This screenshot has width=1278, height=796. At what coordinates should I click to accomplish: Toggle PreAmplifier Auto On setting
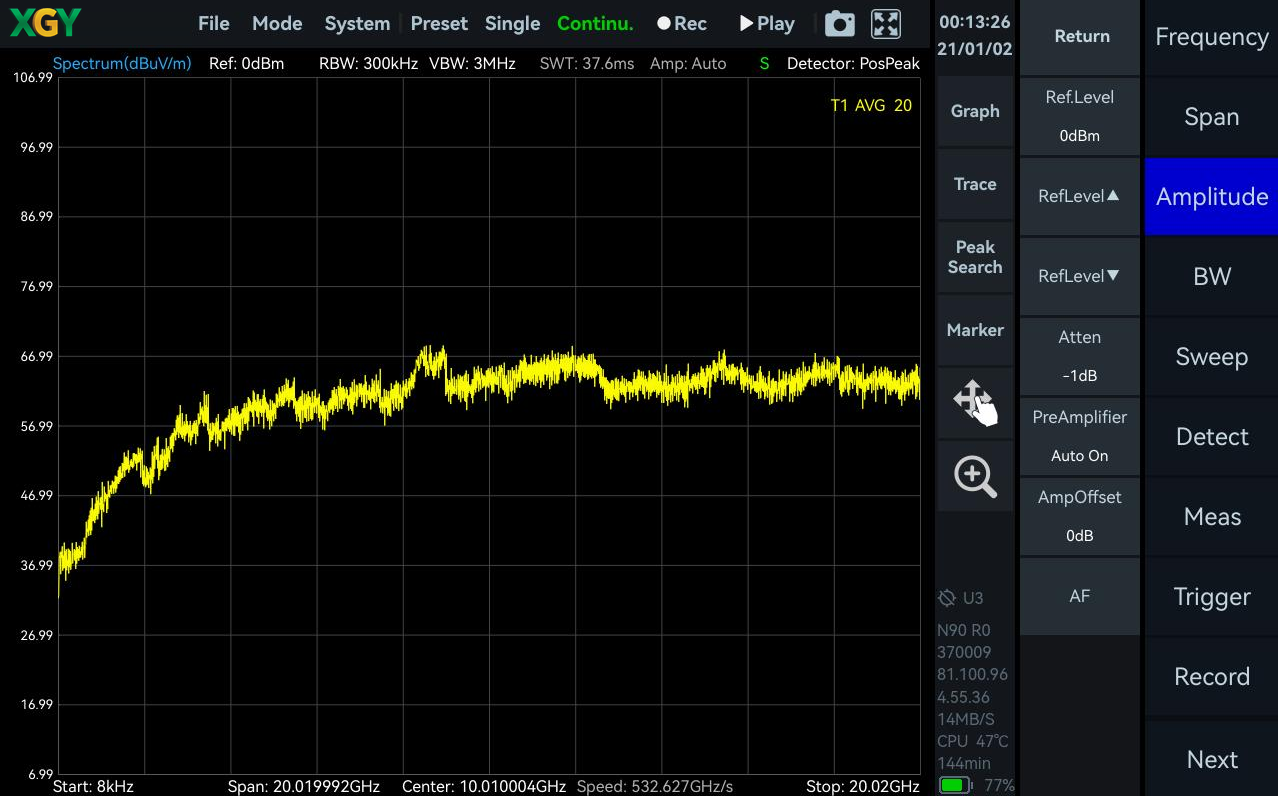[x=1080, y=436]
